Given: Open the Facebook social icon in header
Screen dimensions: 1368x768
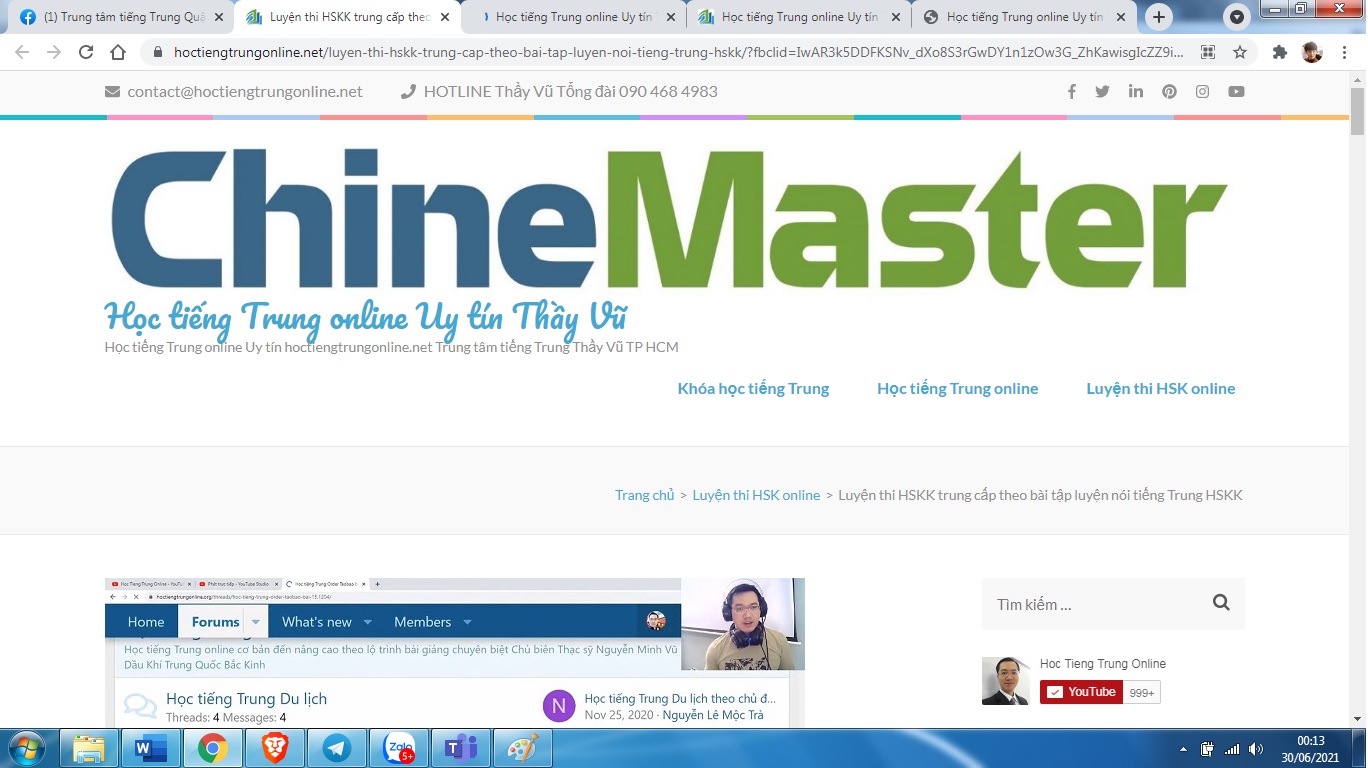Looking at the screenshot, I should [1071, 92].
